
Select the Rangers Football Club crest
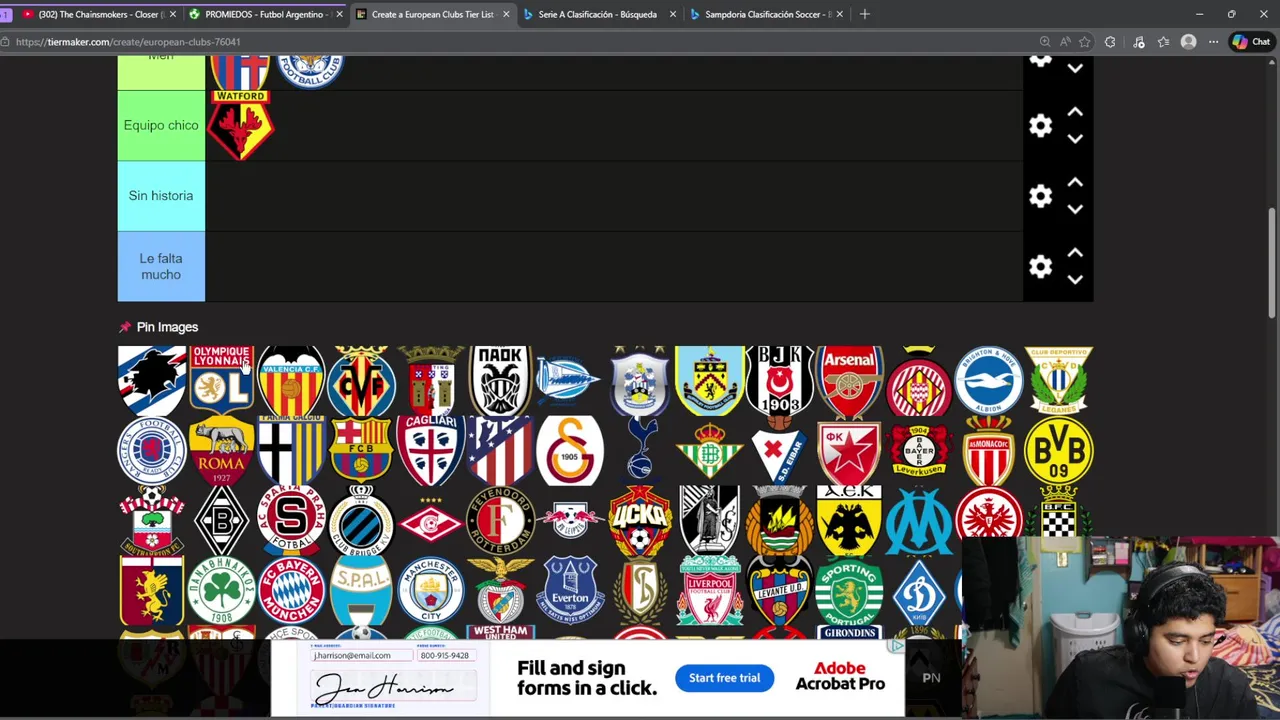click(x=152, y=451)
